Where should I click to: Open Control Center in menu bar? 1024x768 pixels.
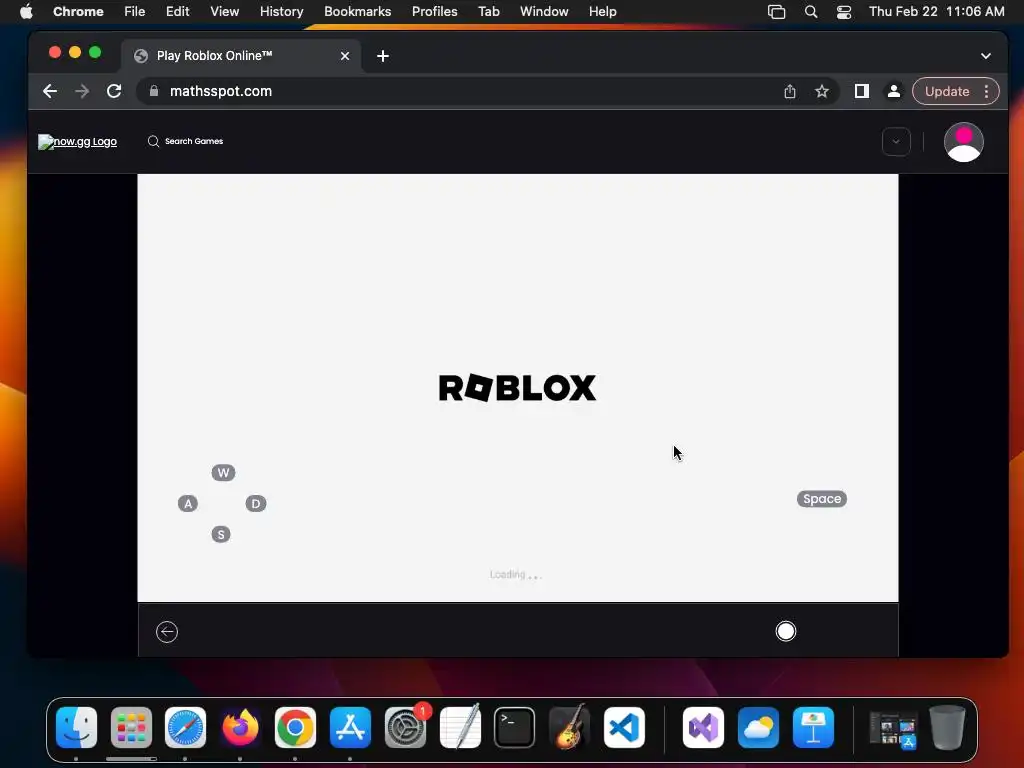pos(844,12)
